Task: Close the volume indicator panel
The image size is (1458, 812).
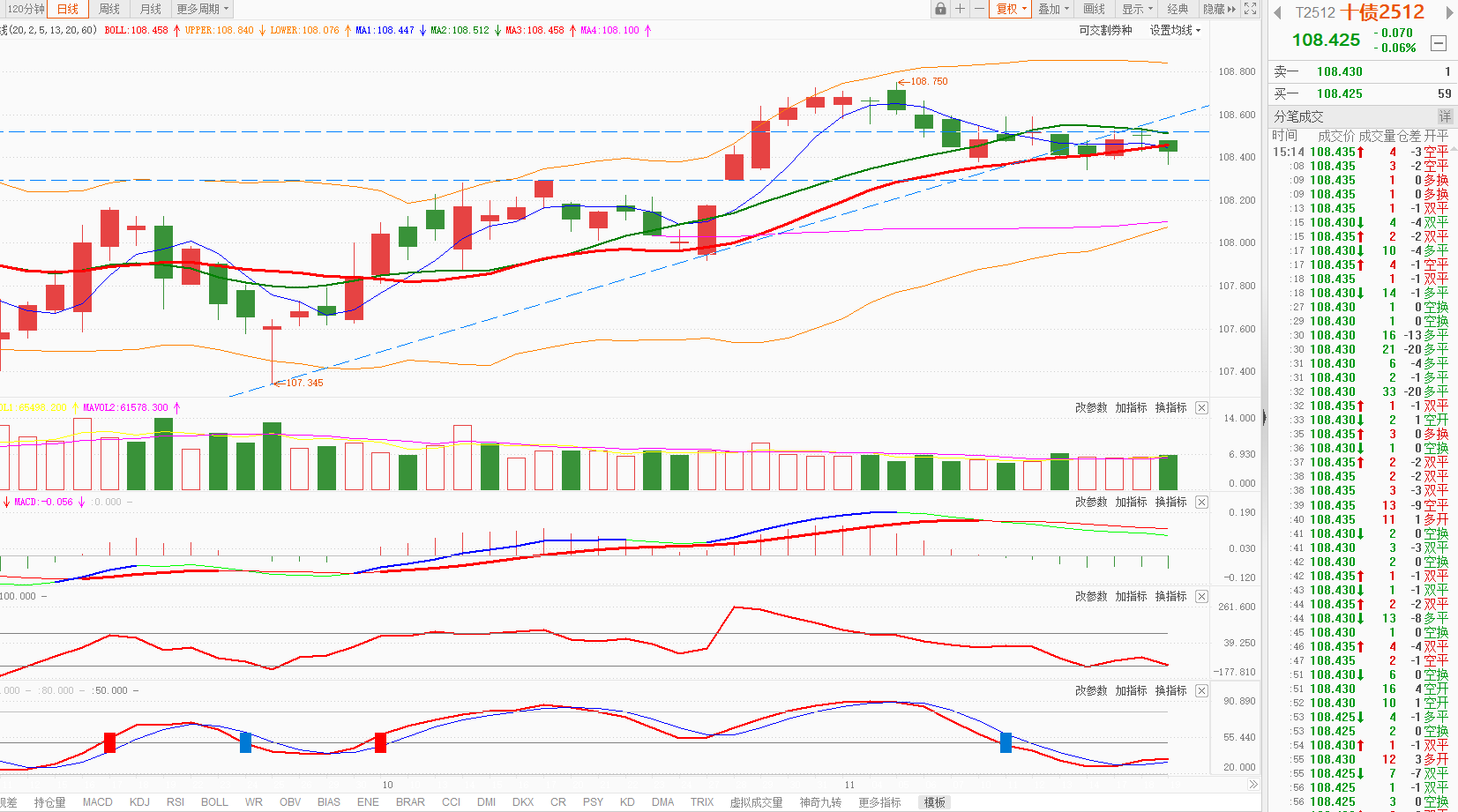Action: (1201, 408)
